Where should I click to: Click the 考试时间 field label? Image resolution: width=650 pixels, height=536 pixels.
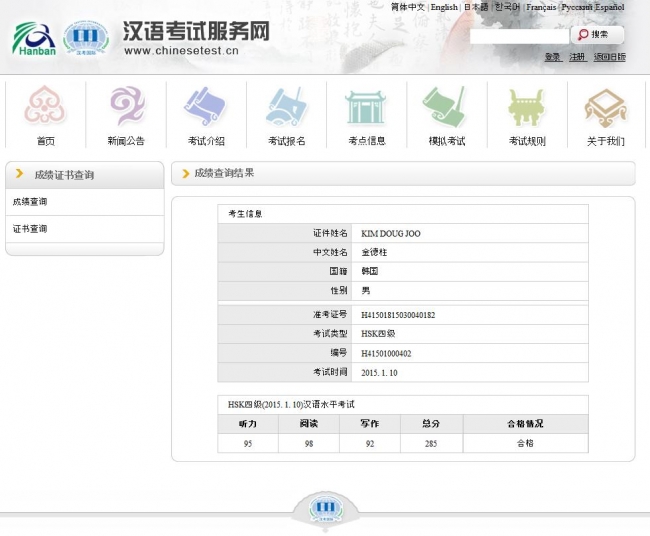pos(330,372)
